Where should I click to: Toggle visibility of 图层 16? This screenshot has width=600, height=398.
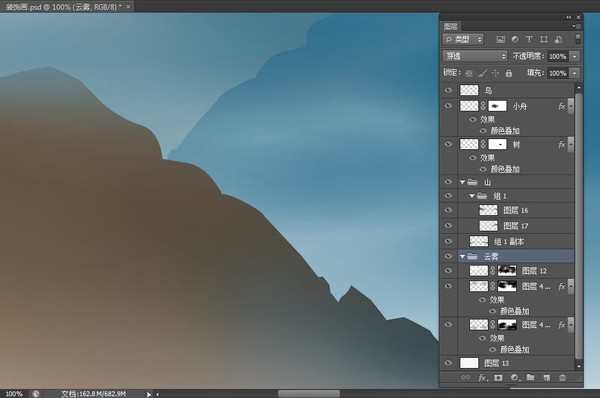448,210
